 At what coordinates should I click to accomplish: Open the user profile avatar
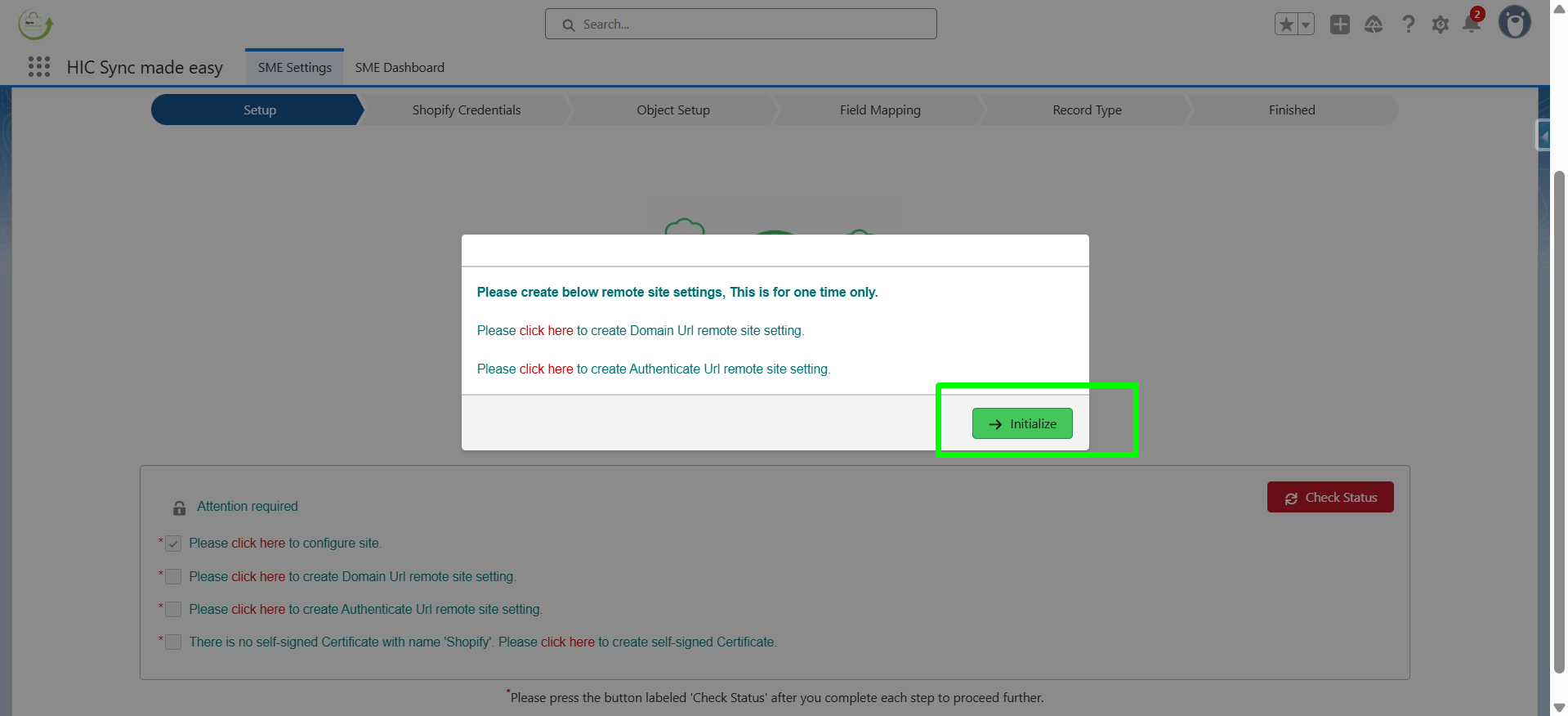click(x=1514, y=23)
